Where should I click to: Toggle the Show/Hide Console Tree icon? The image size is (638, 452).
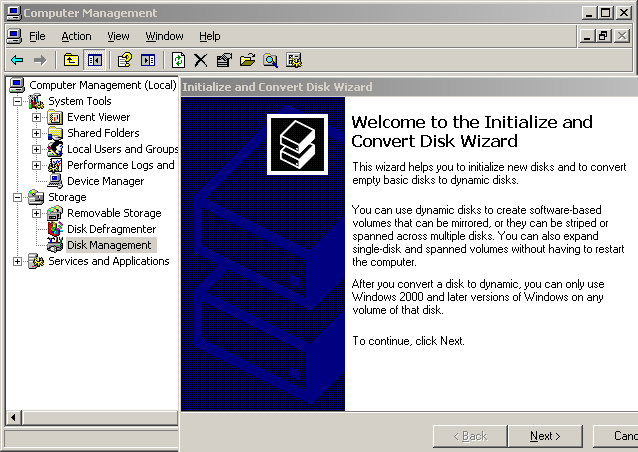tap(94, 61)
